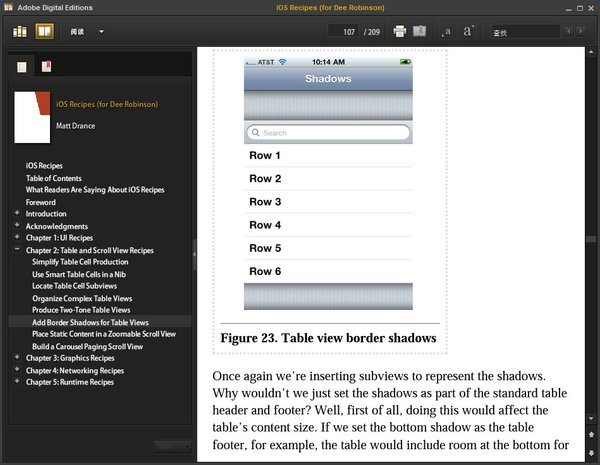Open Build a Carousel Paging Scroll View
This screenshot has height=465, width=600.
click(x=88, y=347)
